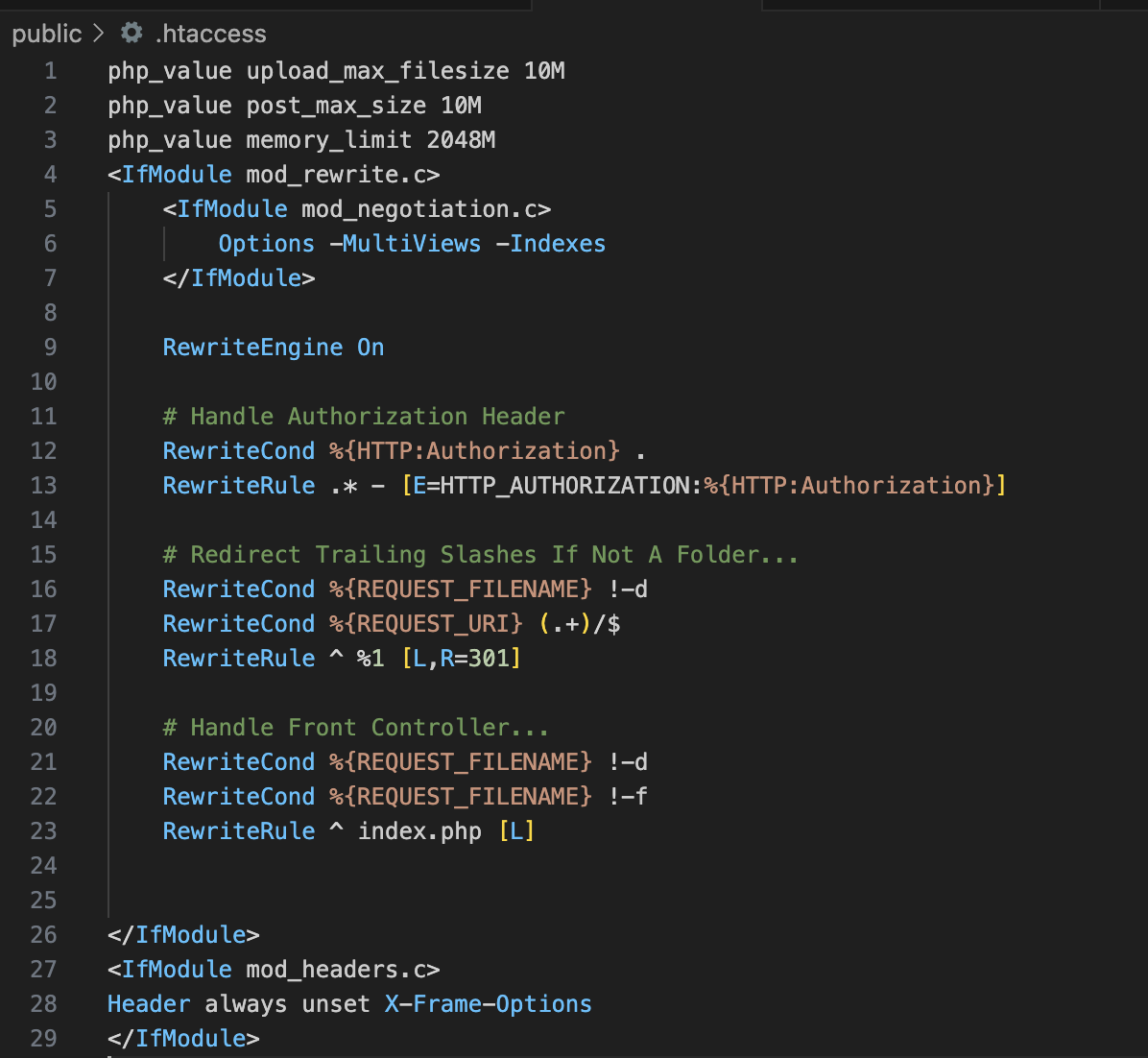The image size is (1148, 1058).
Task: Click the gear icon beside .htaccess breadcrumb
Action: point(131,34)
